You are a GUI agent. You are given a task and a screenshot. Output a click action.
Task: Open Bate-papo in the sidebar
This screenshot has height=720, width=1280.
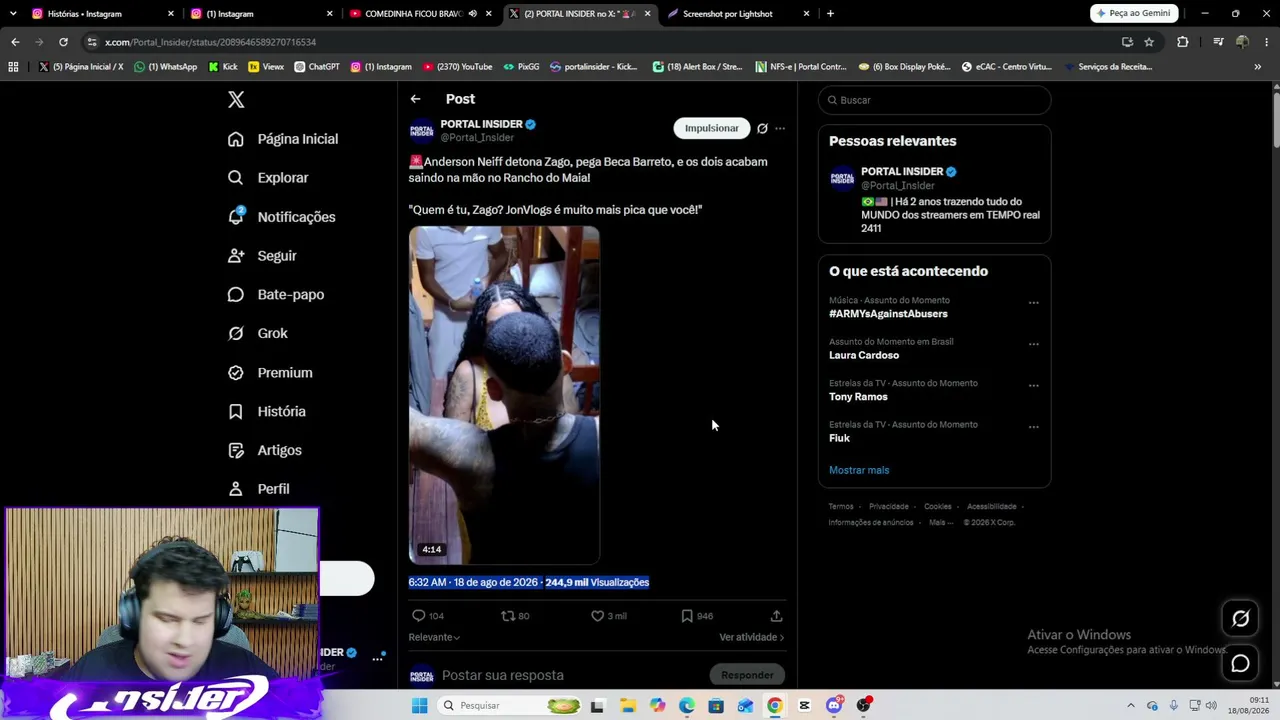[x=276, y=295]
